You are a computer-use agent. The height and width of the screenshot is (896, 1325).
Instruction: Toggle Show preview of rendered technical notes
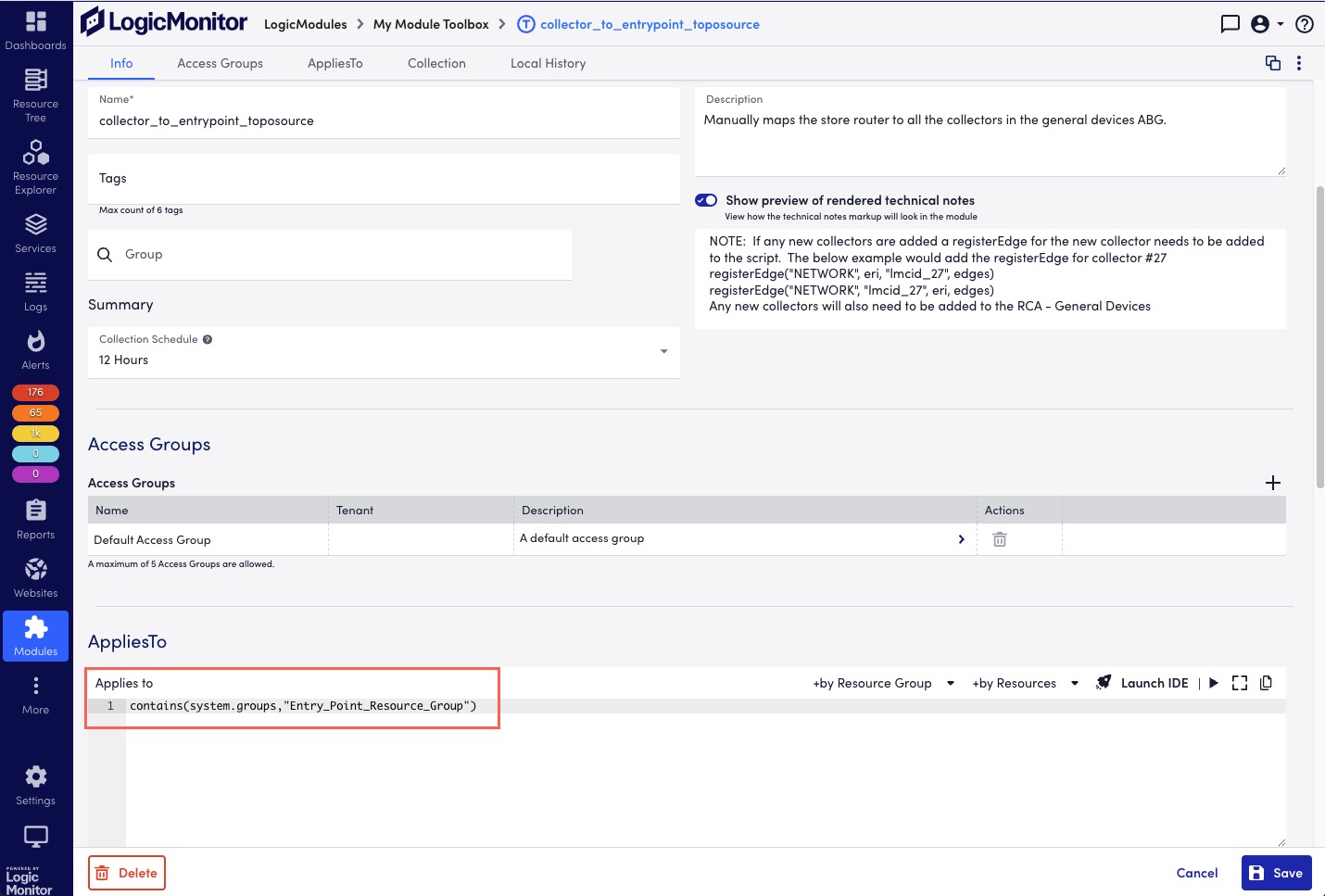[706, 200]
